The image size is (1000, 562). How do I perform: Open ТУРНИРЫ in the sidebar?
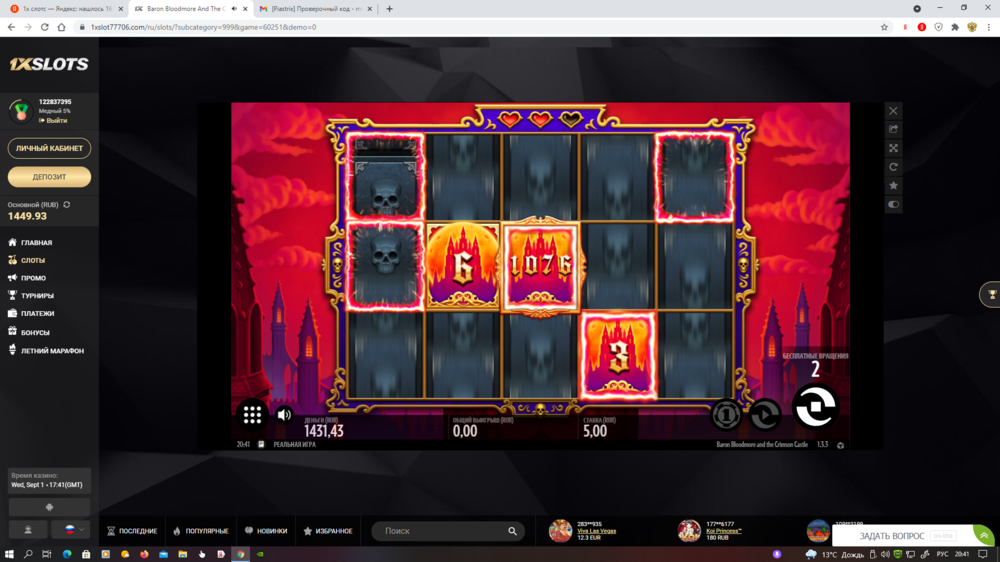(37, 295)
